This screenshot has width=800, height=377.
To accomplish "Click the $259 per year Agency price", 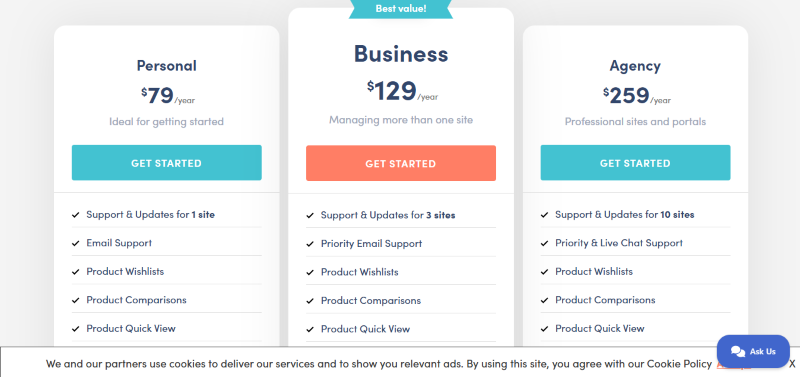I will [x=636, y=95].
